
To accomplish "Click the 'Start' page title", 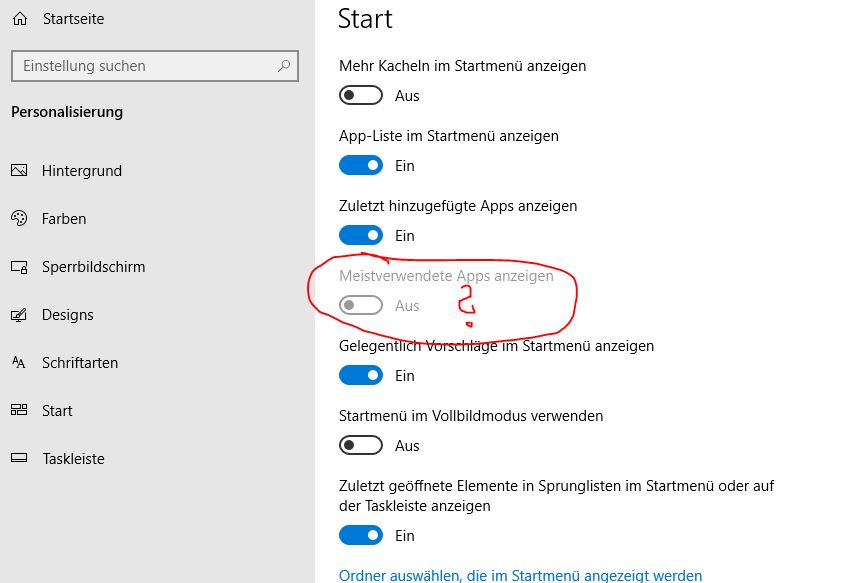I will click(x=365, y=19).
